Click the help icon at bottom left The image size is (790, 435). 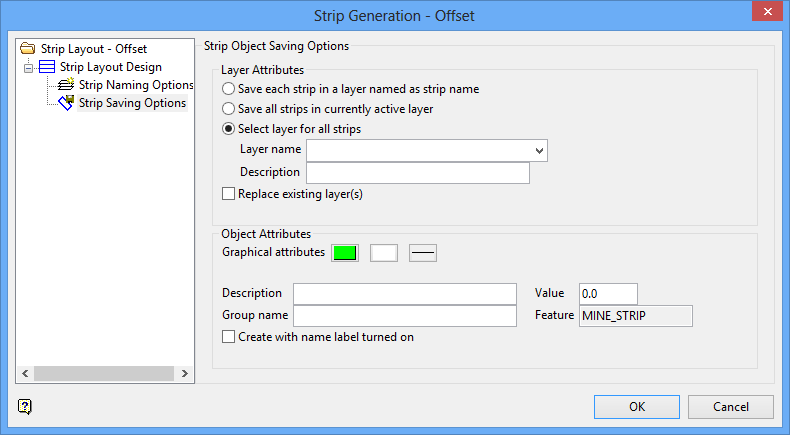[25, 406]
